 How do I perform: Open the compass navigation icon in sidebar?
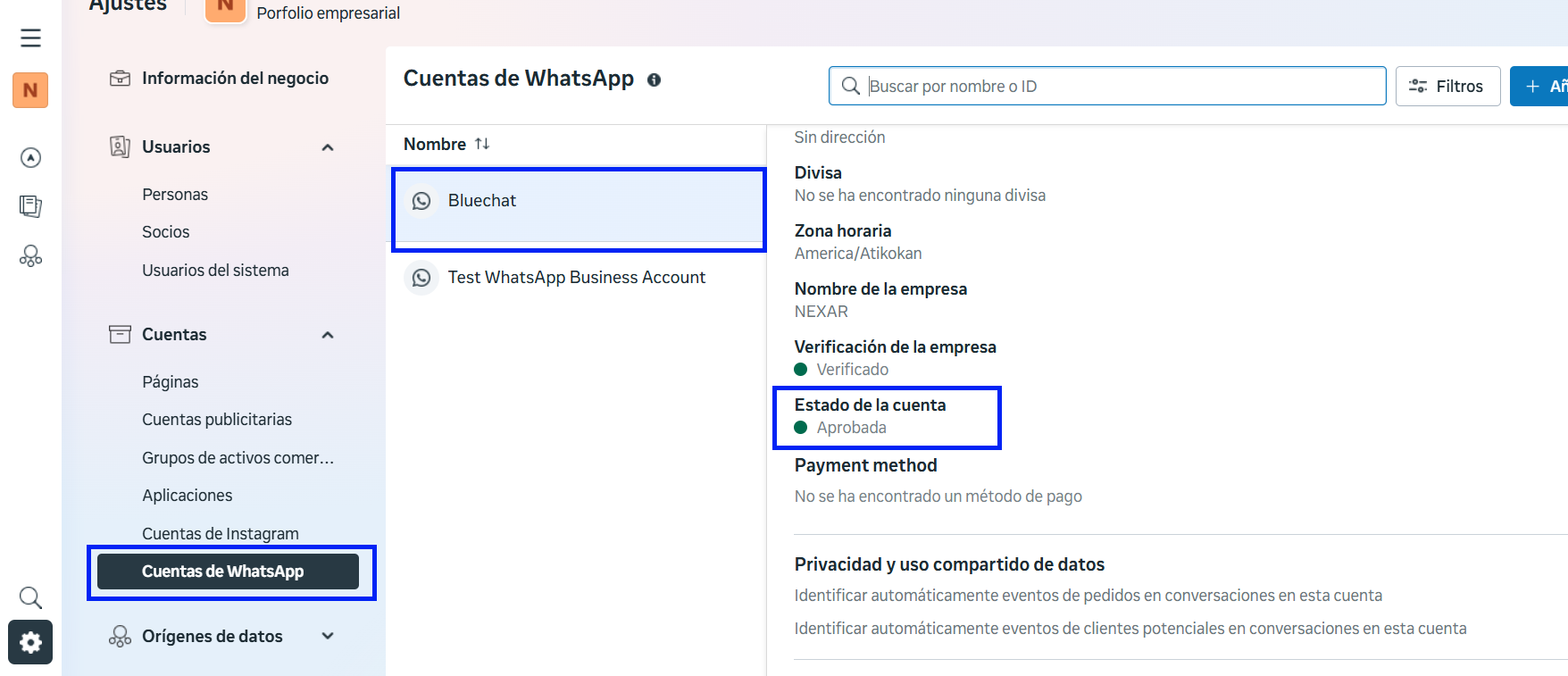tap(30, 158)
